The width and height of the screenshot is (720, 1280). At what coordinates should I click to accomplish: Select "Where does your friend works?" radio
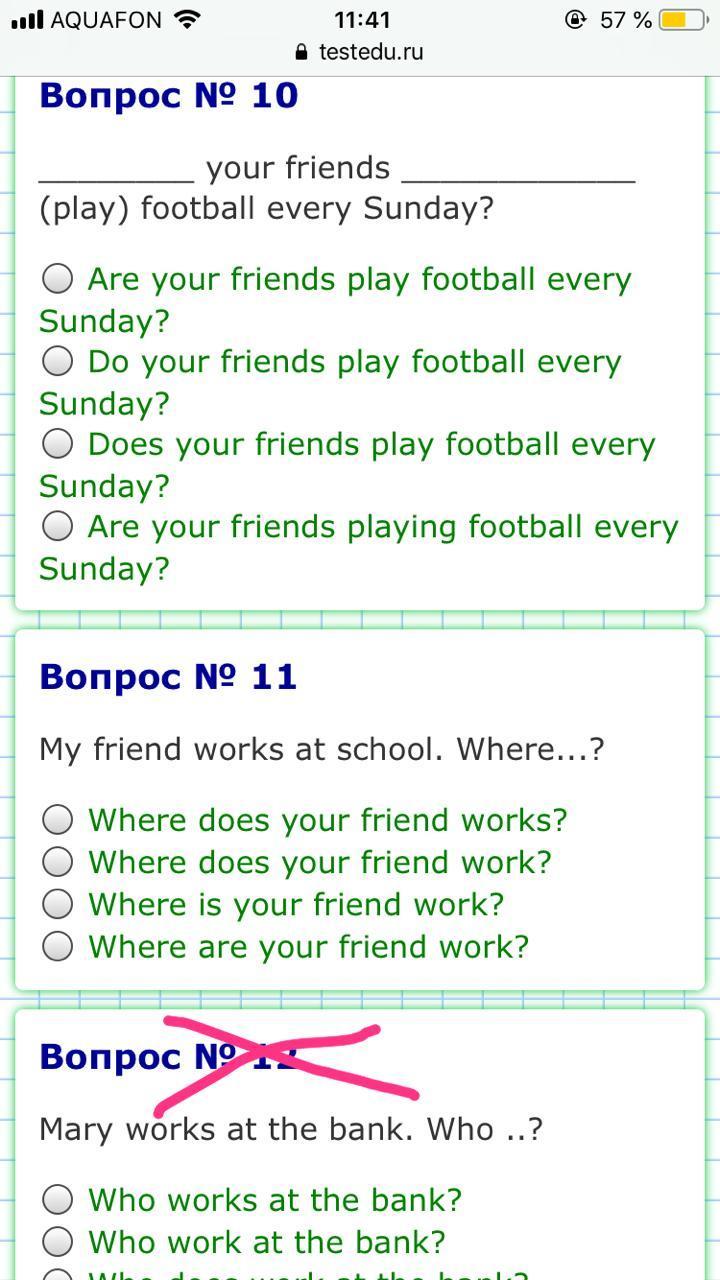(x=58, y=820)
